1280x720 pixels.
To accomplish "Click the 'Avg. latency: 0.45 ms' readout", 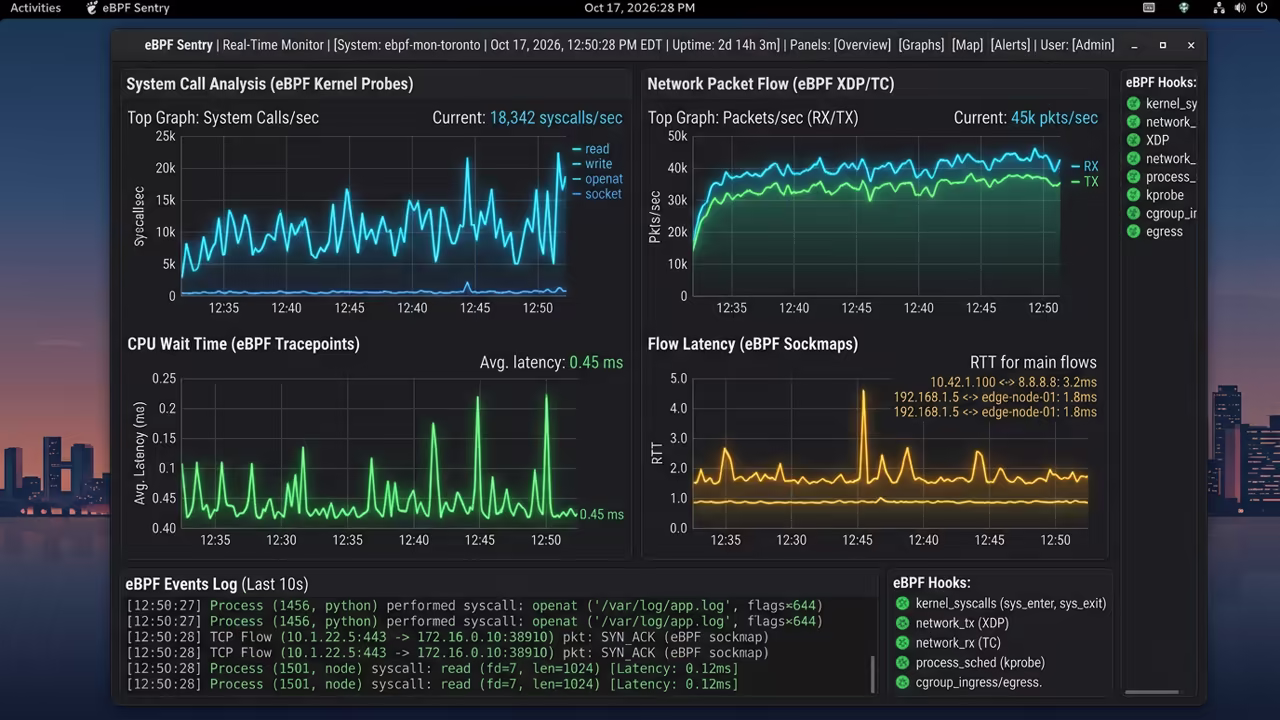I will [551, 362].
